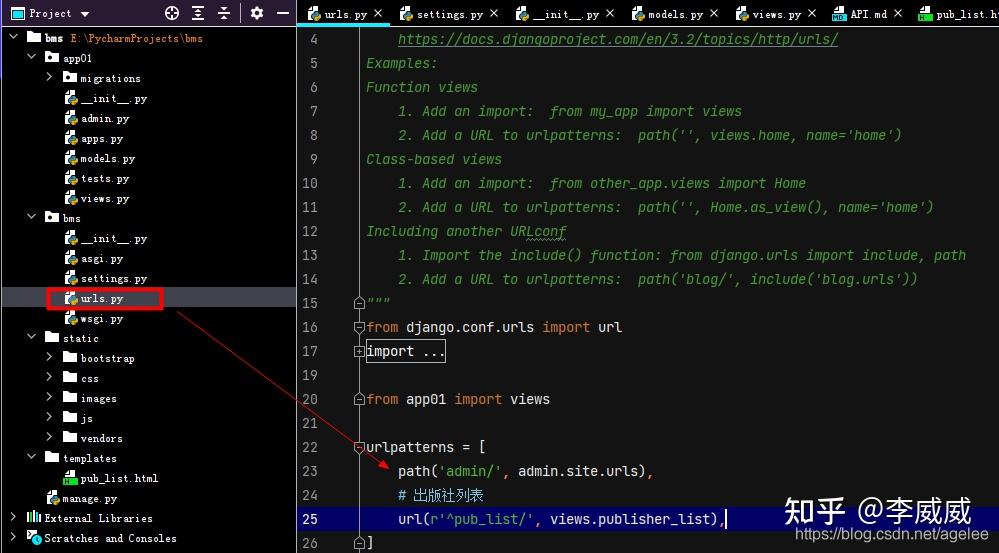
Task: Expand Scratches and Consoles node
Action: 13,537
